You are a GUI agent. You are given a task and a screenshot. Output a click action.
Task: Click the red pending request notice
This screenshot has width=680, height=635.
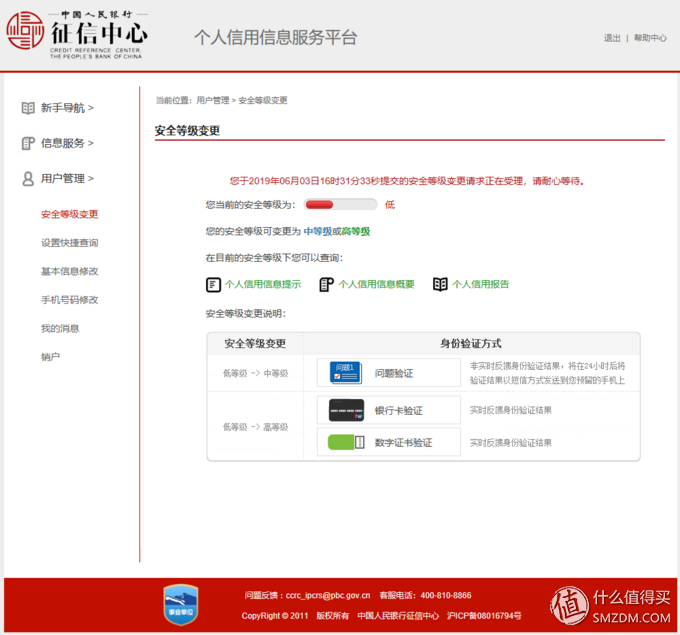point(407,181)
